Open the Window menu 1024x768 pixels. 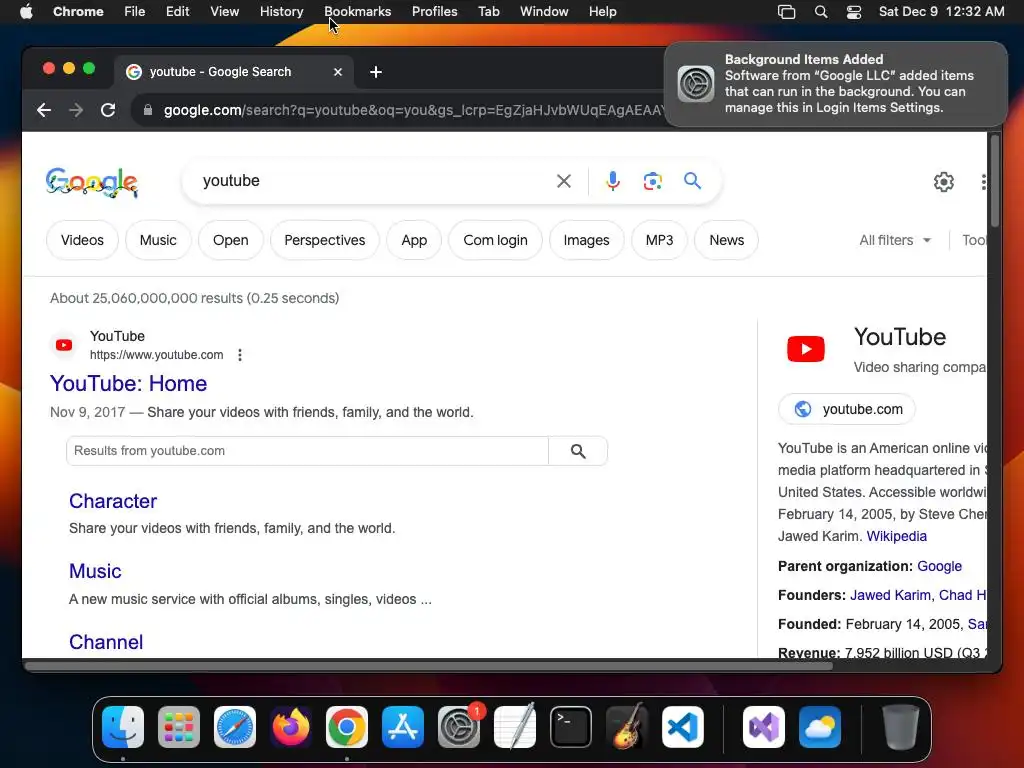click(544, 12)
